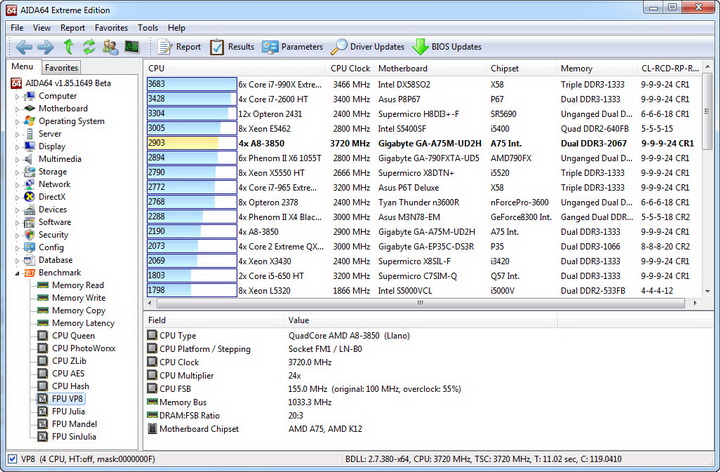Expand the Motherboard tree node
Screen dimensions: 720x472
pos(17,109)
